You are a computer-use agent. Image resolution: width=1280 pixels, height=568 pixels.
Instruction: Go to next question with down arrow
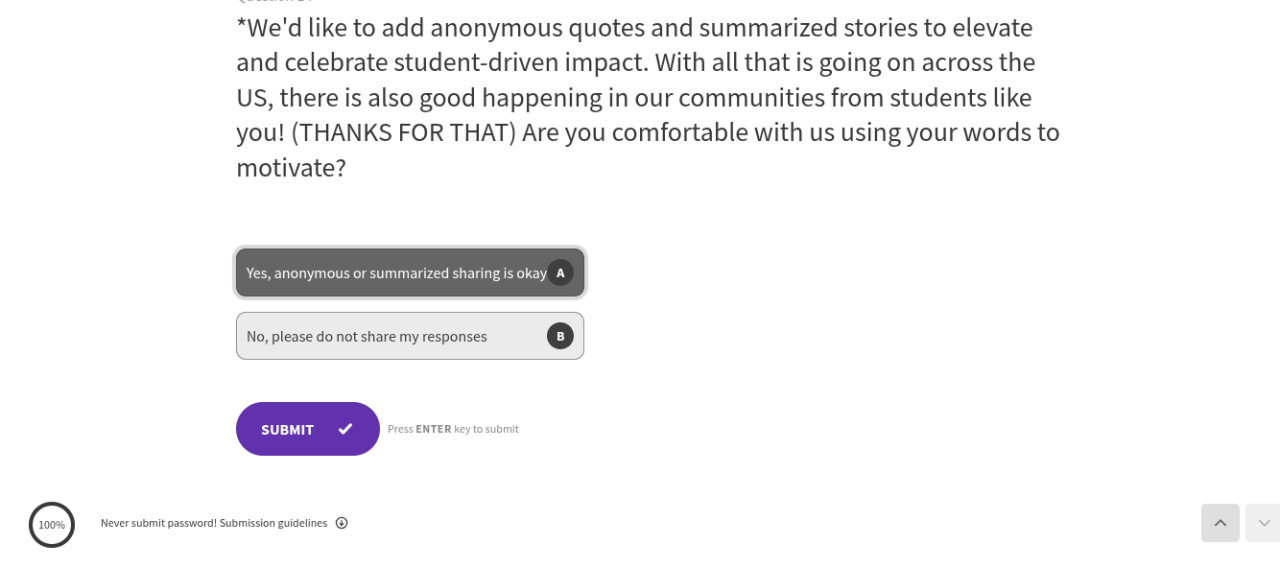1263,523
